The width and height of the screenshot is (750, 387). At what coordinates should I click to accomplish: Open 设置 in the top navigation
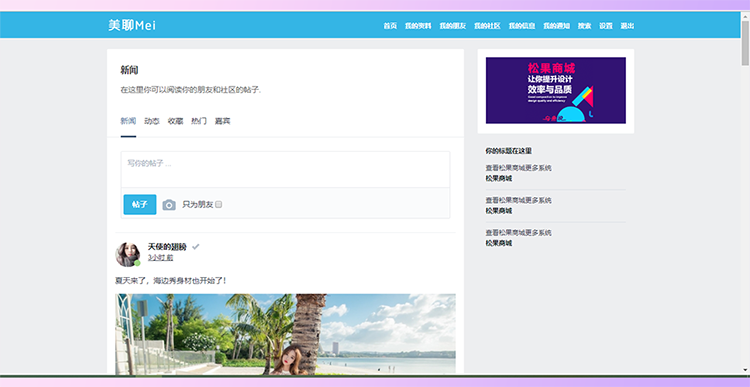606,26
